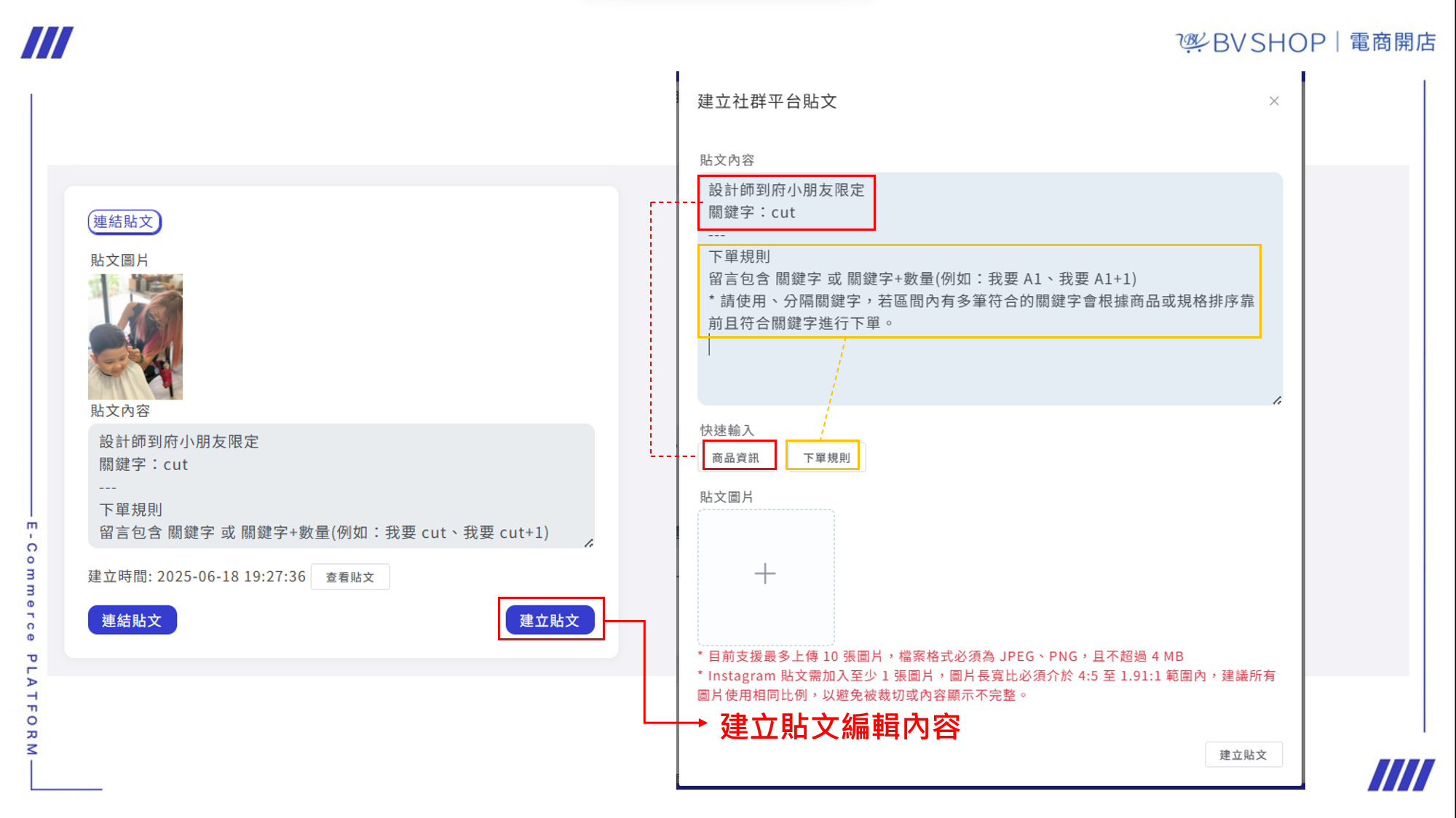This screenshot has width=1456, height=818.
Task: Click 建立時間 2025-06-18 19:27:36 text
Action: (x=197, y=576)
